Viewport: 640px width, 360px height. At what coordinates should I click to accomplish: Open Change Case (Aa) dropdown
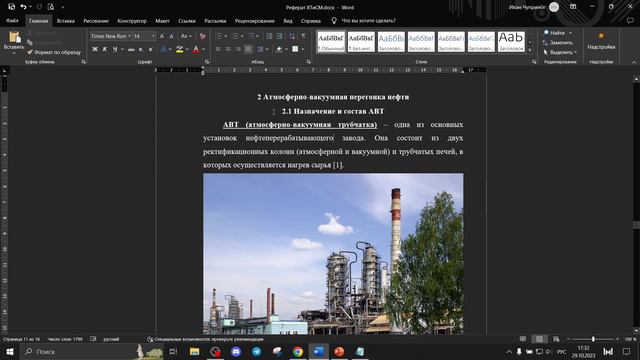pos(186,36)
